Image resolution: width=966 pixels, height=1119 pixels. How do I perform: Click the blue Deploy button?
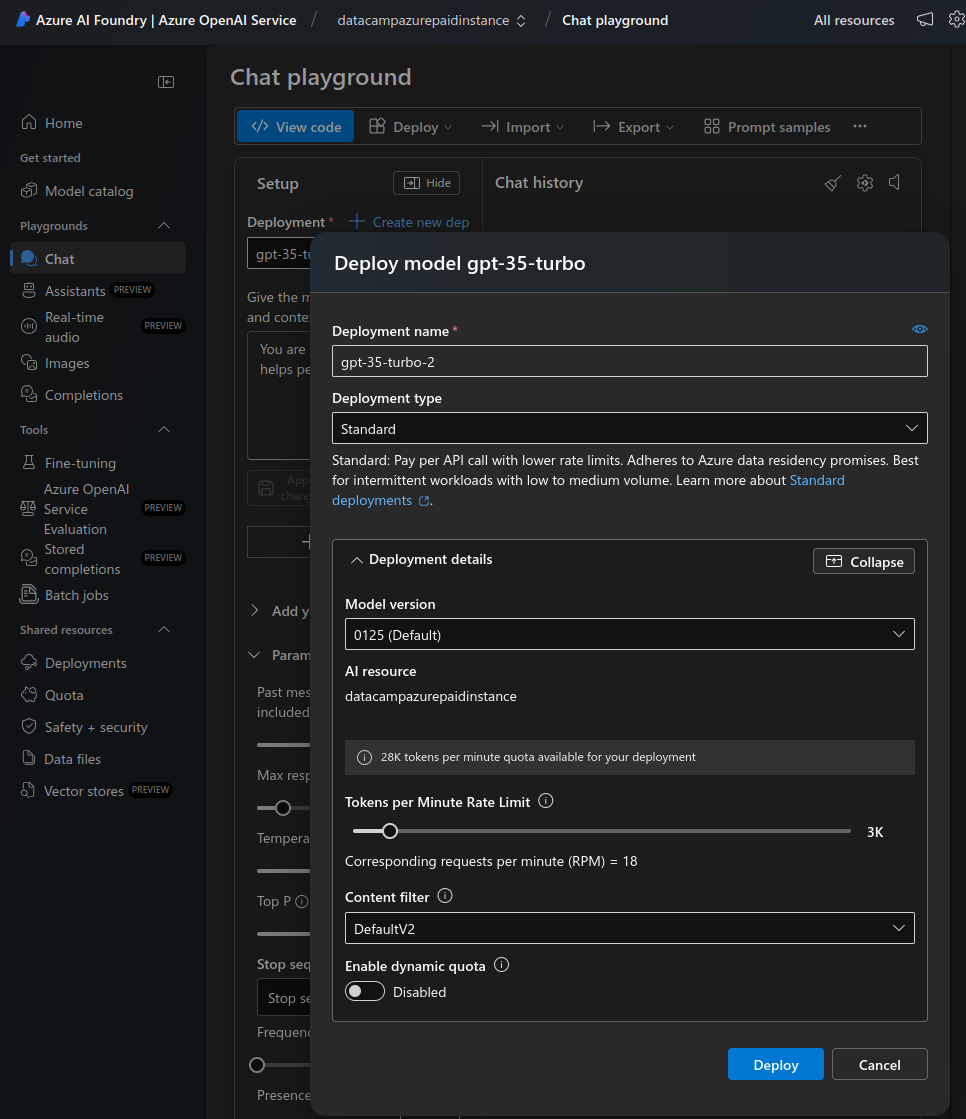pos(776,1064)
